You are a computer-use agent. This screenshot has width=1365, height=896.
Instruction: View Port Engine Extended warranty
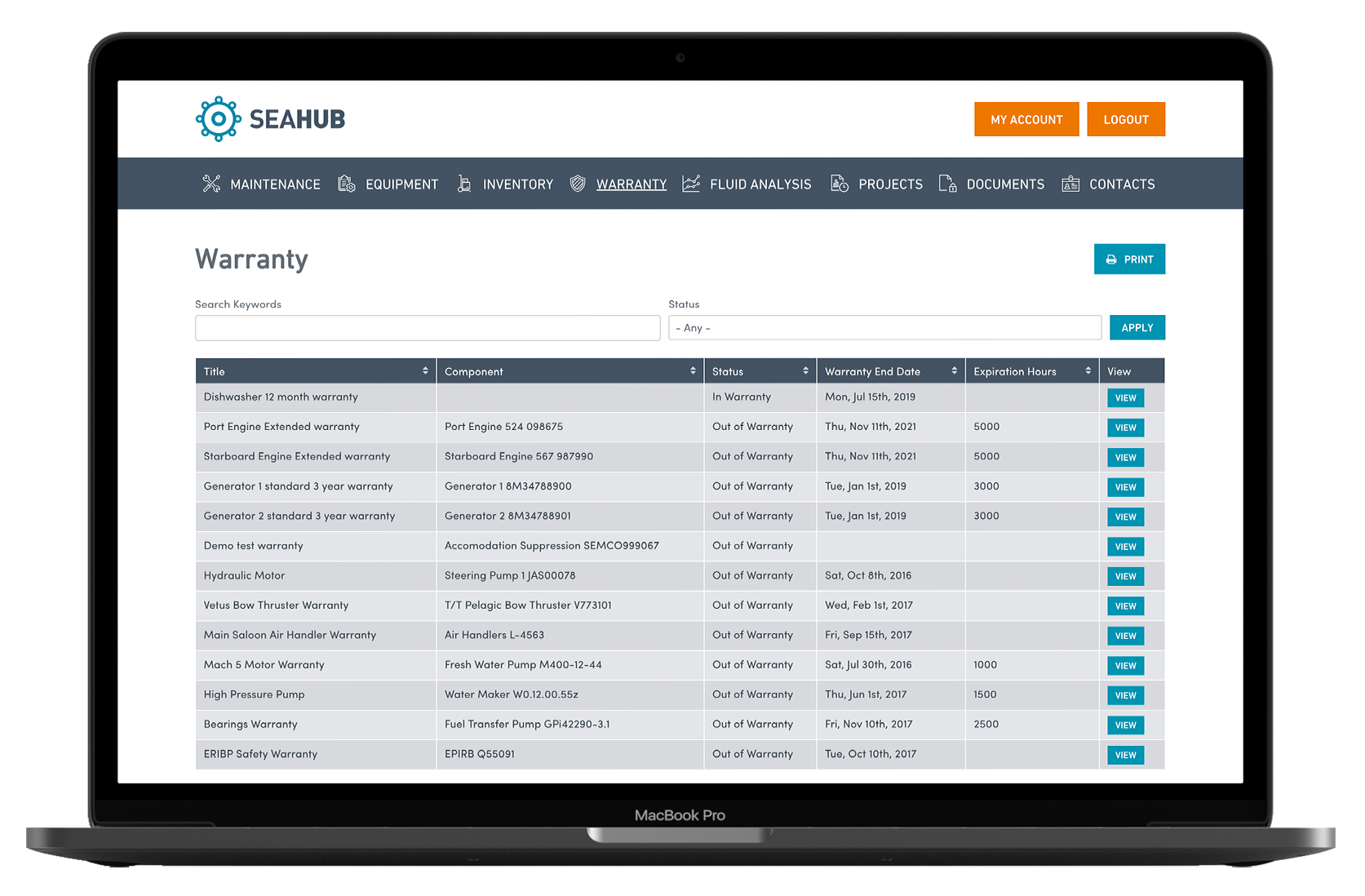[x=1125, y=428]
